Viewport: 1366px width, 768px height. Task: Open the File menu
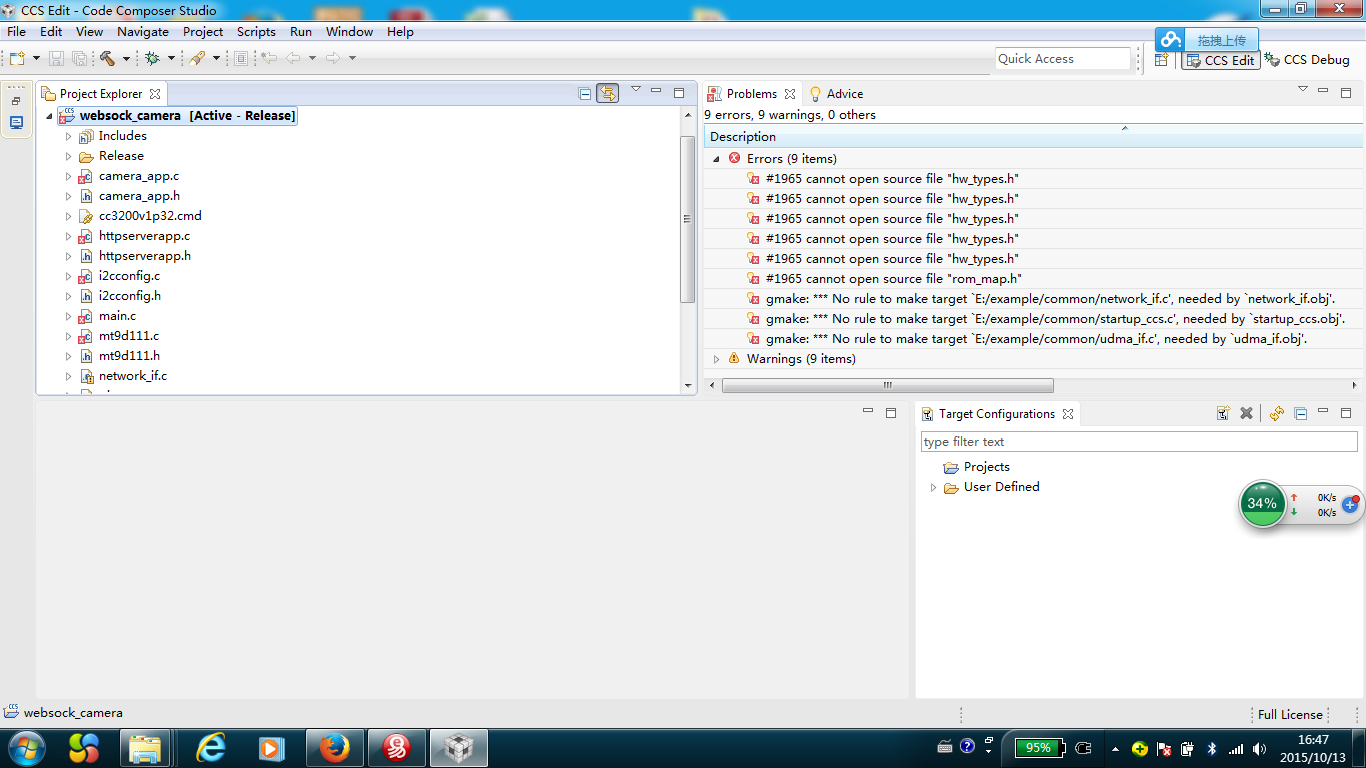[16, 32]
